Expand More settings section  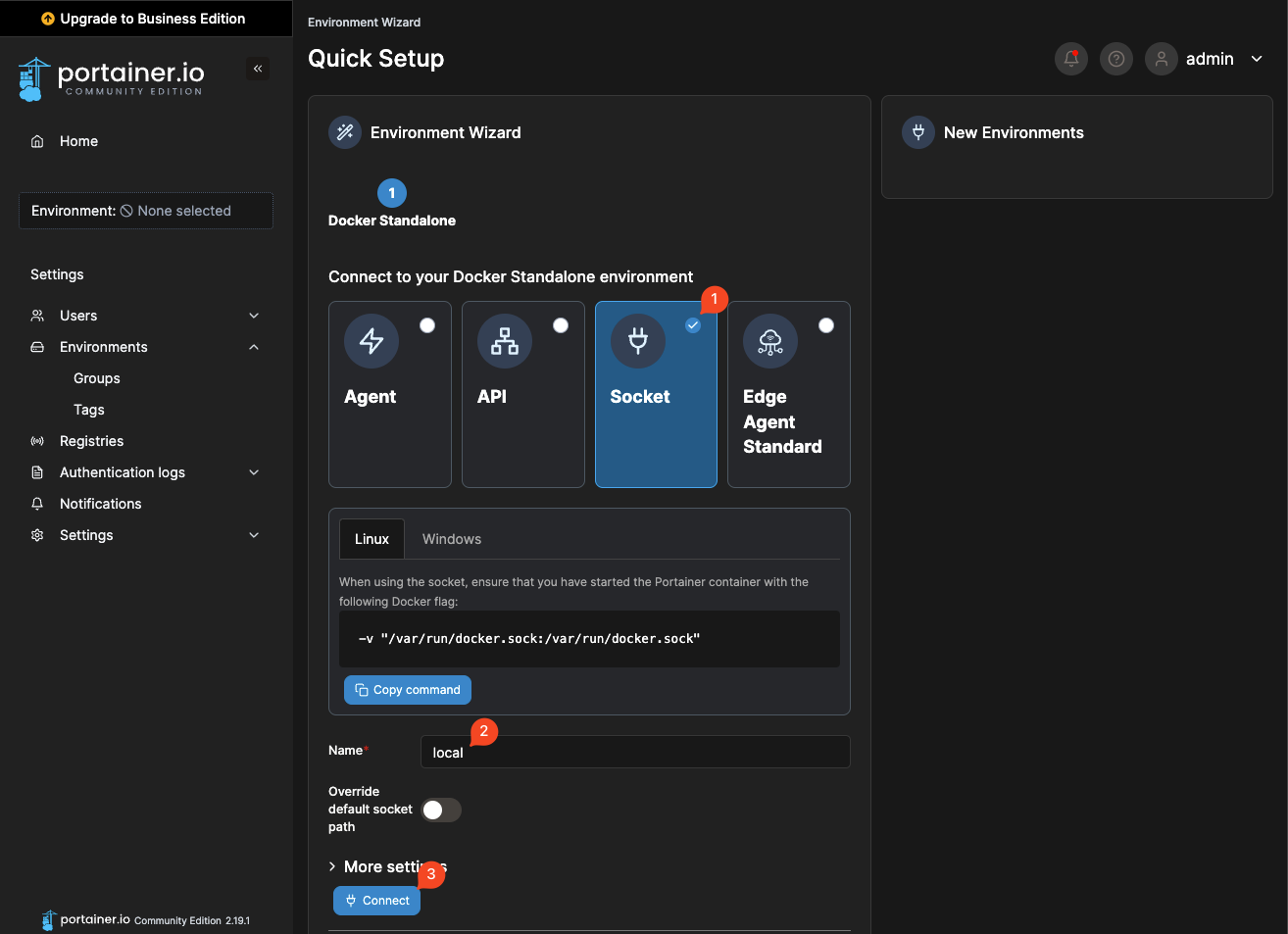[387, 866]
